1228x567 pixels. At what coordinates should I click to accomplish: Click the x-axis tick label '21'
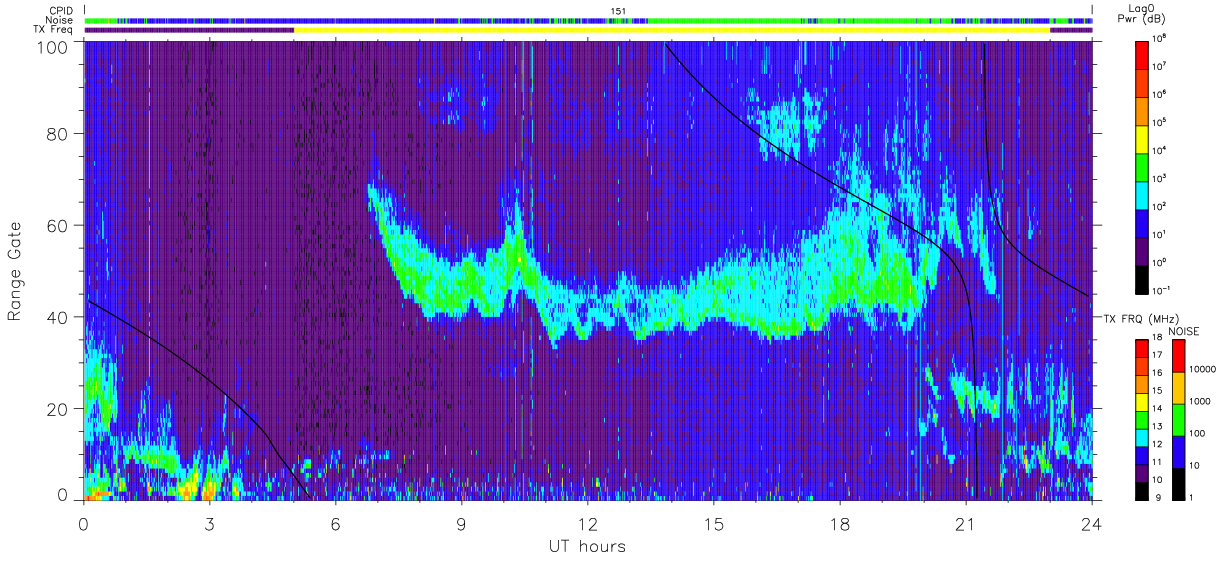[966, 524]
